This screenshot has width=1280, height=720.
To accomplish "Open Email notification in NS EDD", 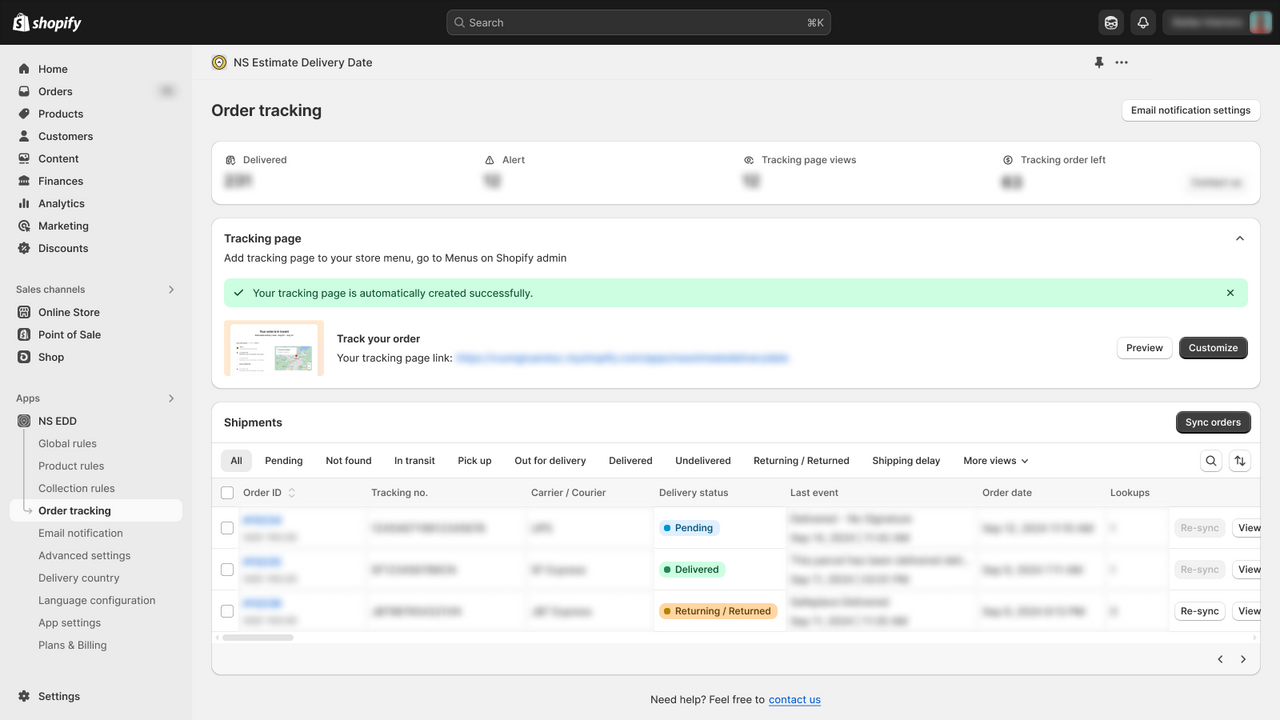I will pos(81,533).
